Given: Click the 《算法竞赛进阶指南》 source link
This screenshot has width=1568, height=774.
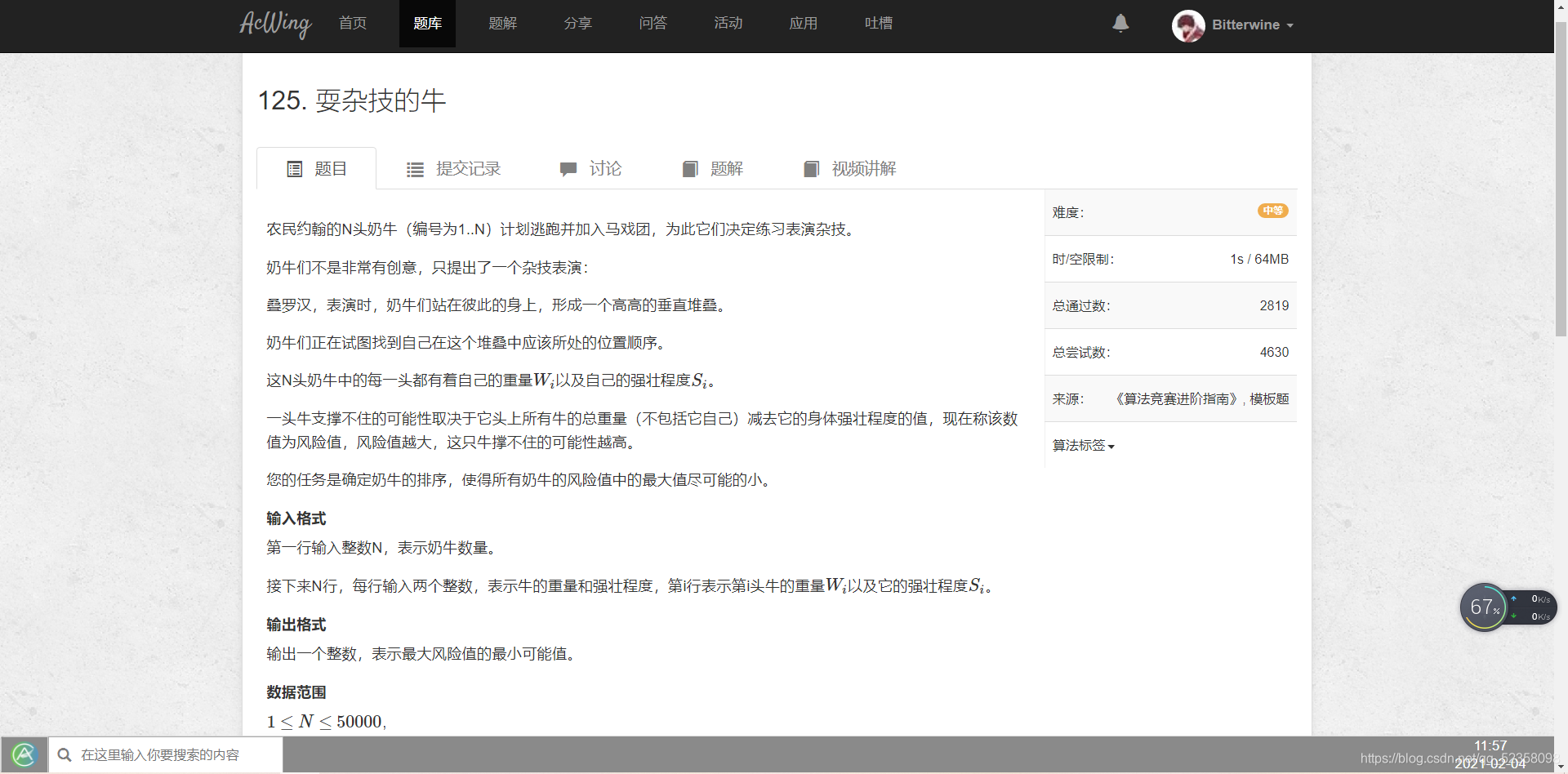Looking at the screenshot, I should pos(1176,398).
